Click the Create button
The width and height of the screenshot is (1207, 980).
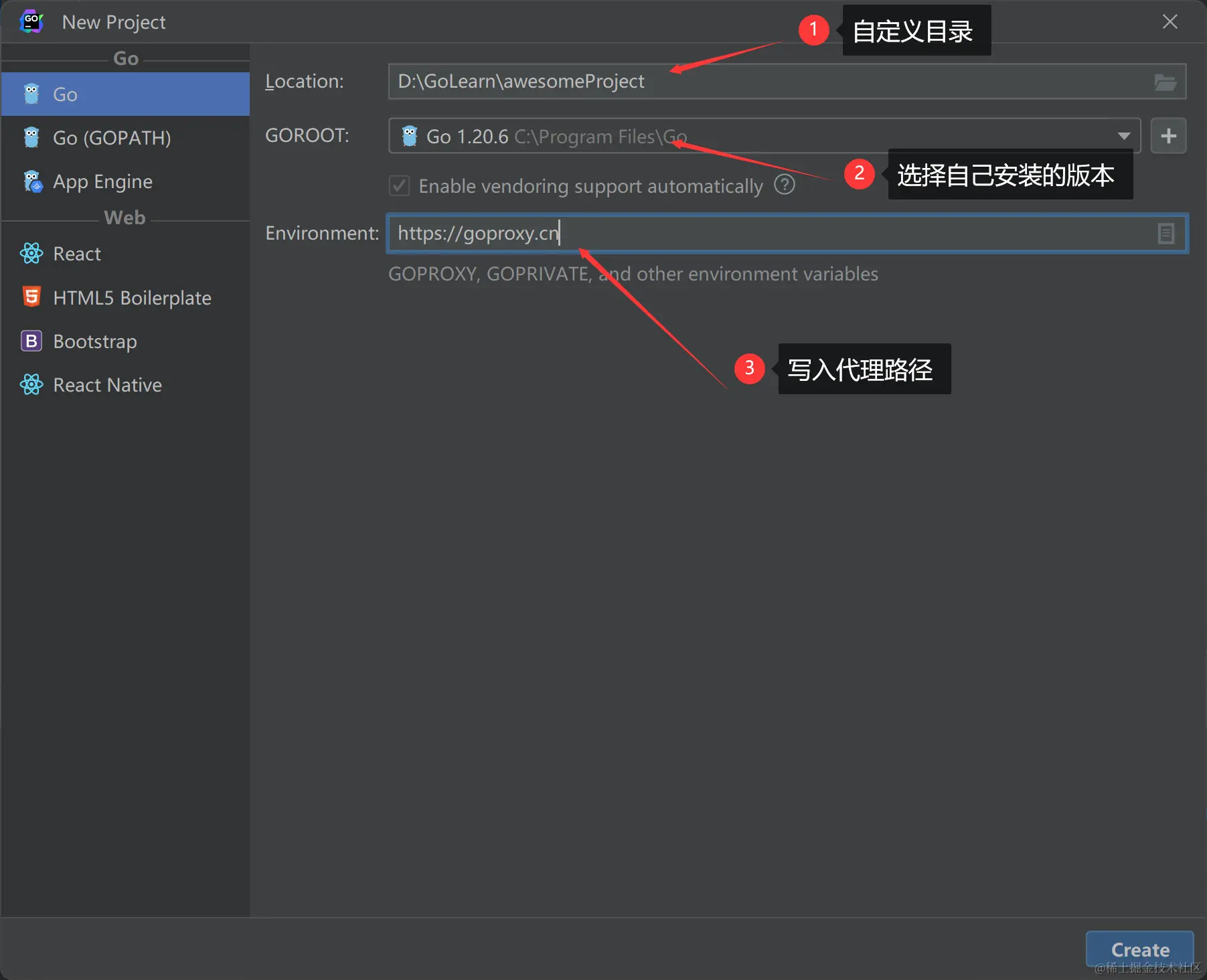tap(1139, 949)
